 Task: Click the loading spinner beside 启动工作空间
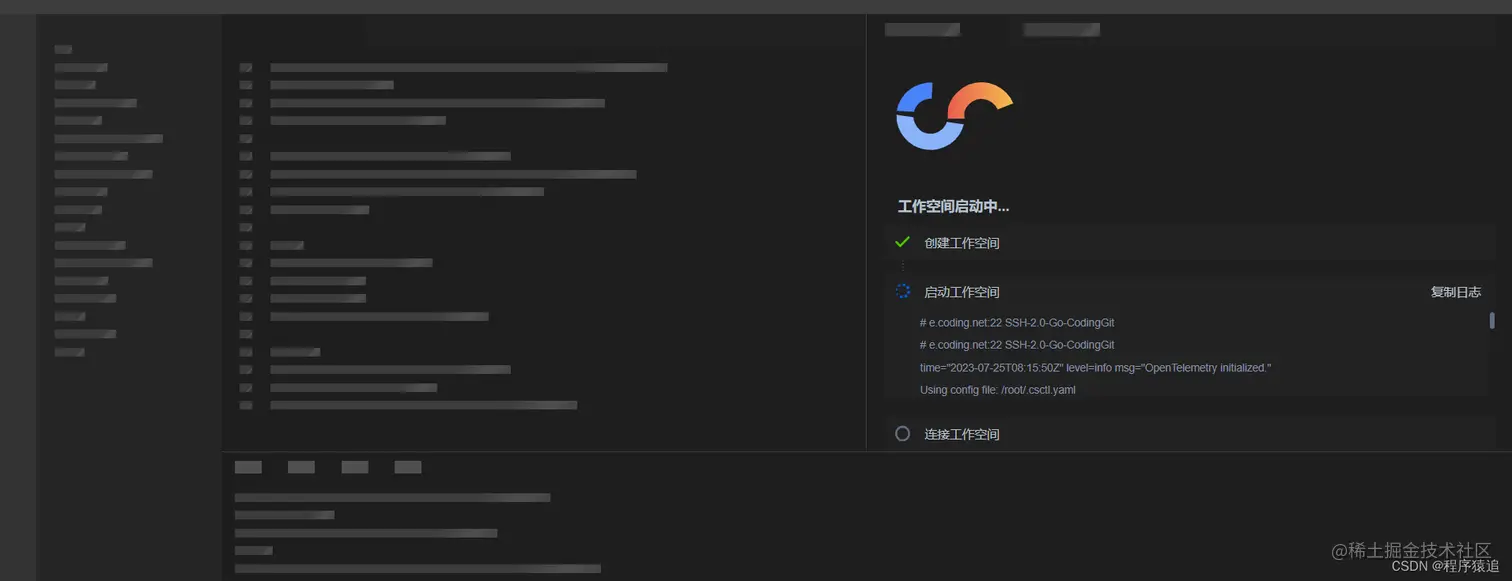(x=902, y=292)
